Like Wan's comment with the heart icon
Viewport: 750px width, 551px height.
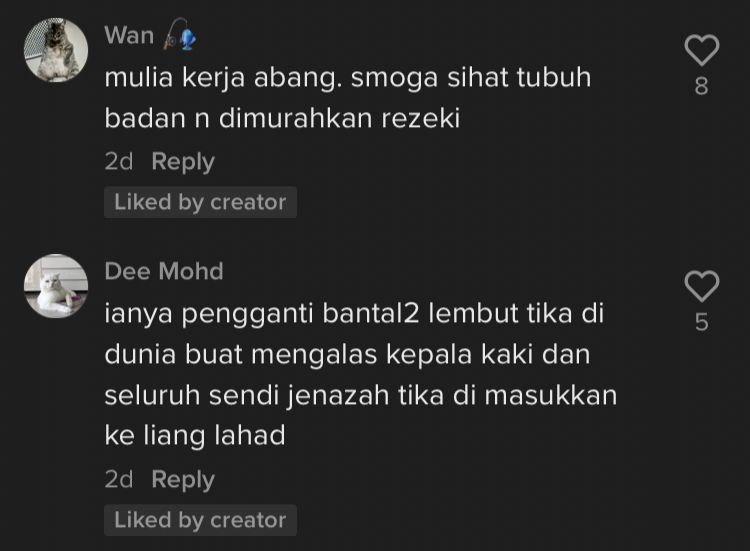(x=701, y=50)
